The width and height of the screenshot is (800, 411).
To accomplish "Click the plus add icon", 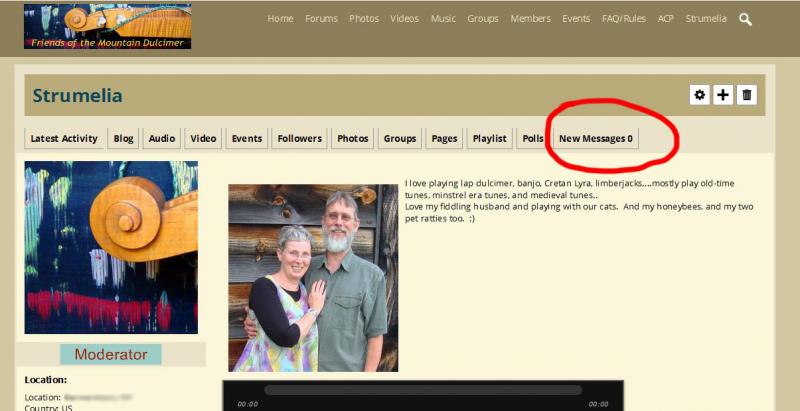I will click(723, 95).
